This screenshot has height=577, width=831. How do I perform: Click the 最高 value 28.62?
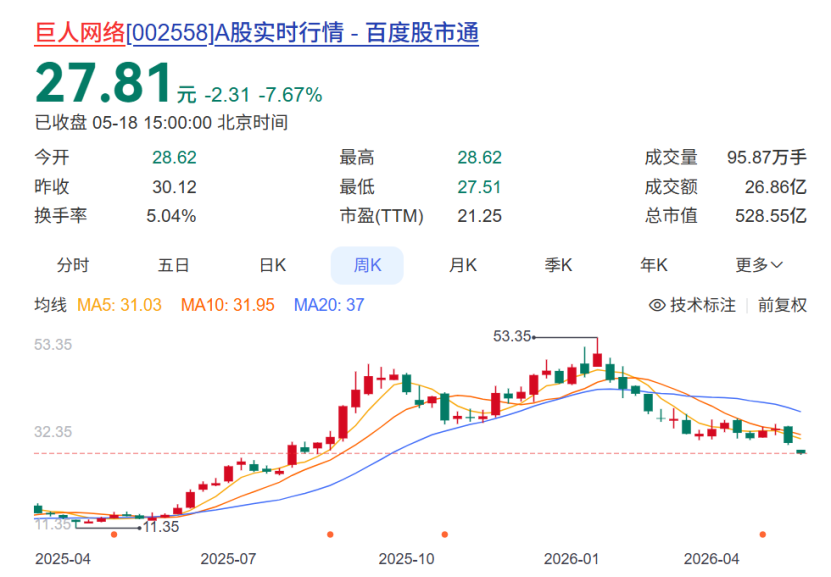point(480,157)
